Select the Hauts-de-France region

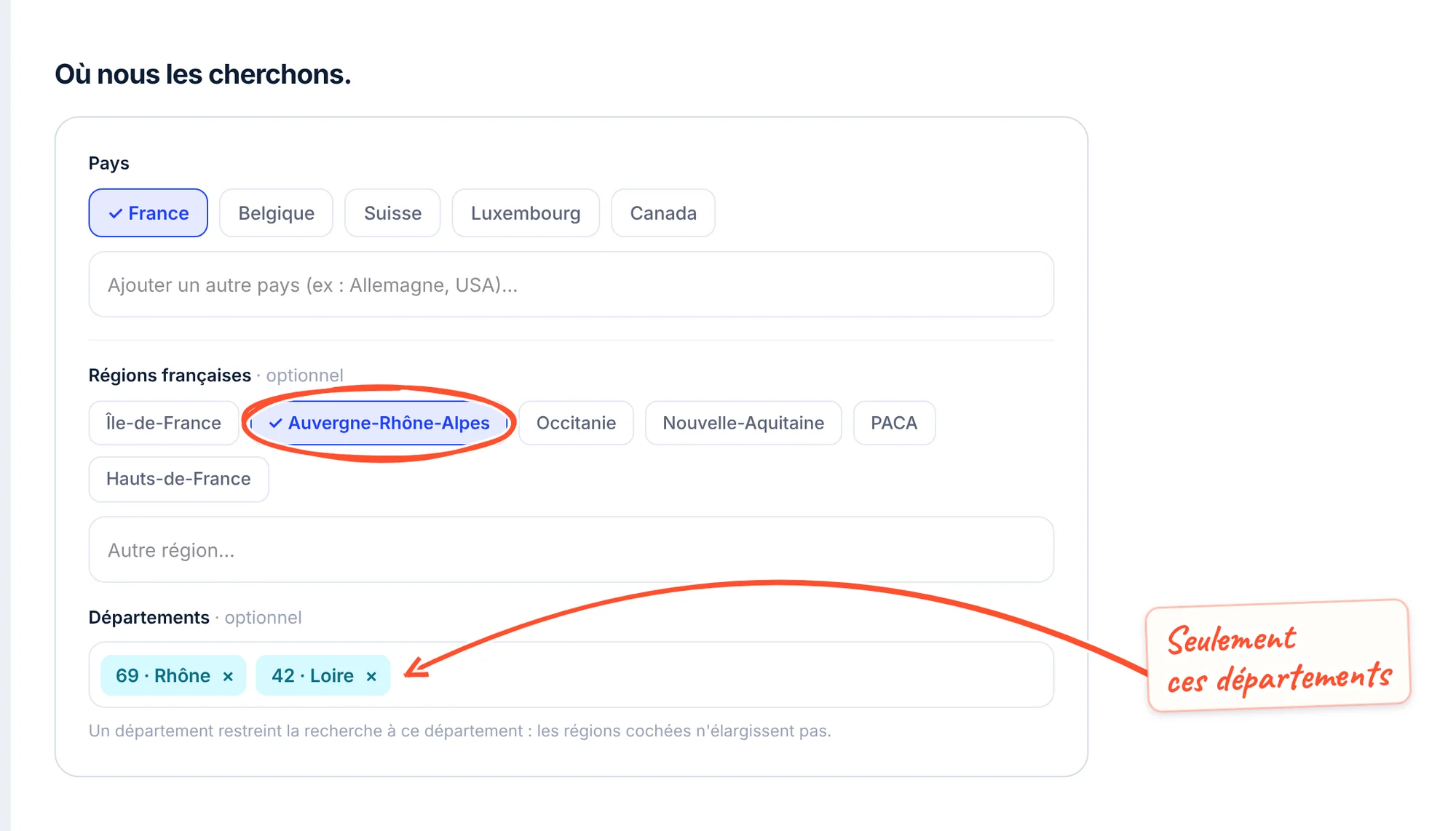178,479
